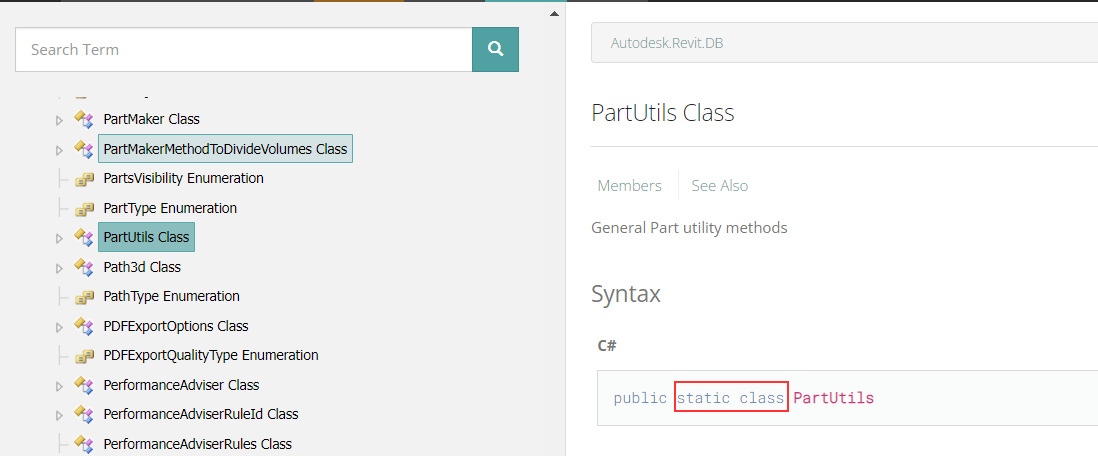Expand the PartMakerMethodToDivideVolumes Class node
The height and width of the screenshot is (456, 1098).
(x=60, y=149)
